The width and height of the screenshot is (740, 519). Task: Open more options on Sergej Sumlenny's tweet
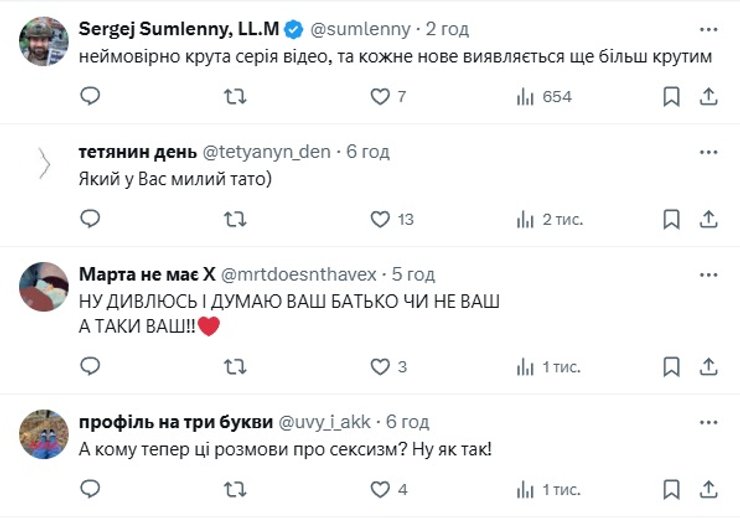(708, 29)
